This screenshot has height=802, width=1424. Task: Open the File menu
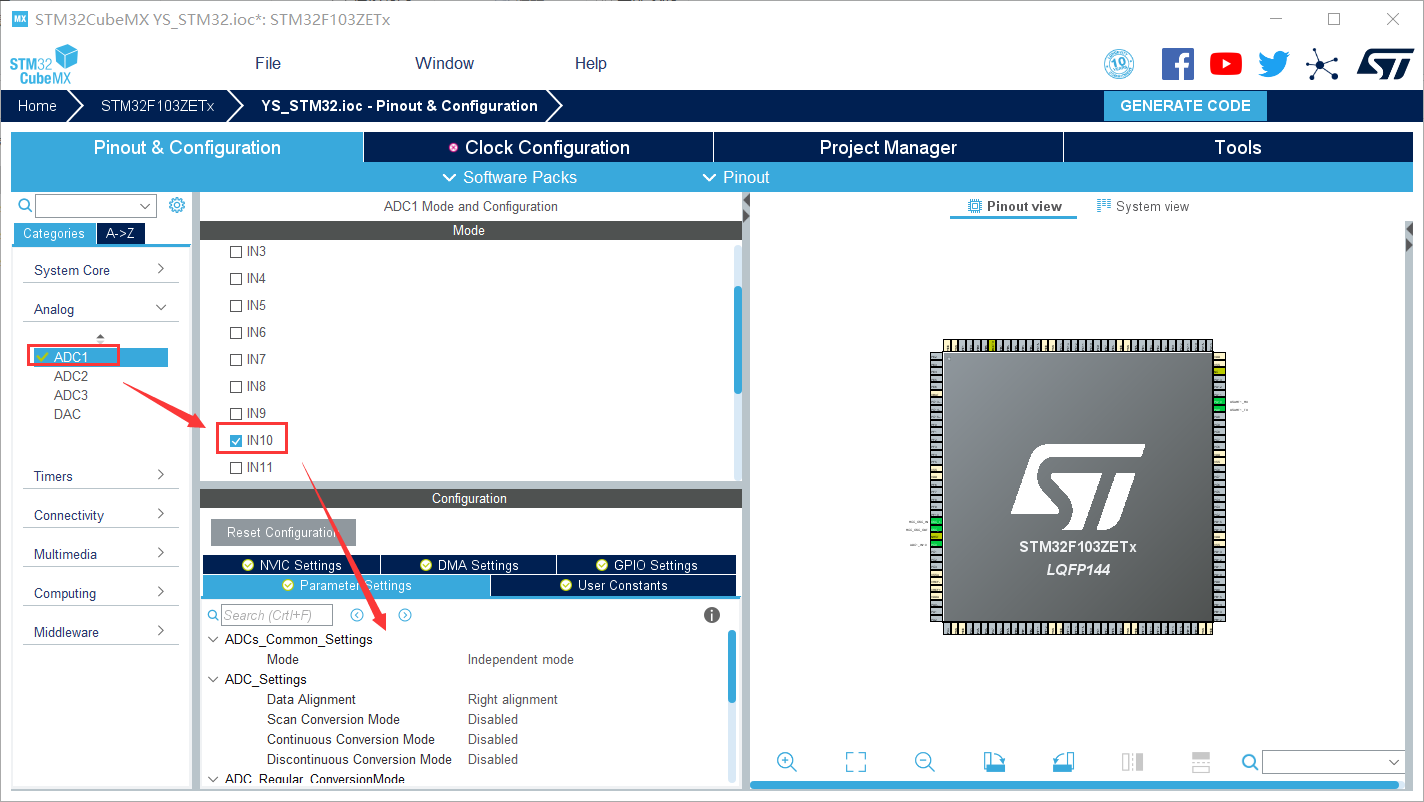click(x=268, y=63)
